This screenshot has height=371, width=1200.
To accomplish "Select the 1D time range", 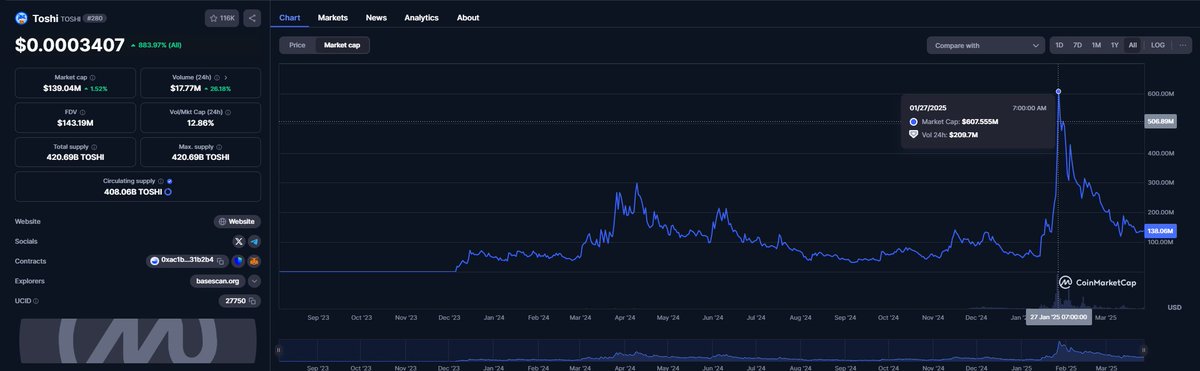I will (1059, 45).
